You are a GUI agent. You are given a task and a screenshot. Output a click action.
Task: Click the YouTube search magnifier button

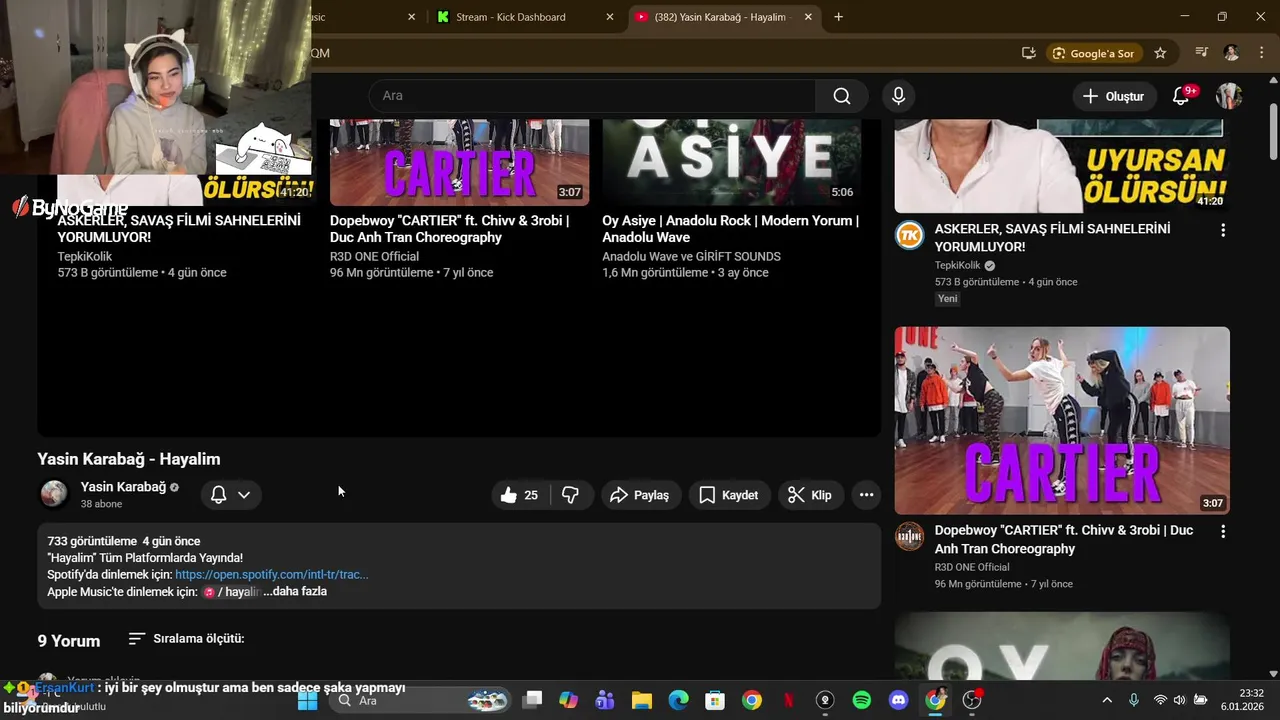click(842, 96)
